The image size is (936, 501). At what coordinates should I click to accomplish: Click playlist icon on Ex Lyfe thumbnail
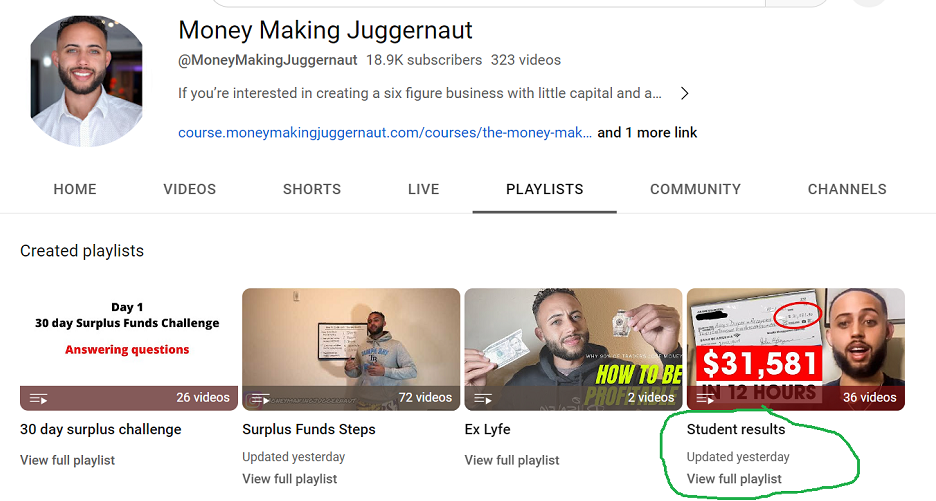coord(483,398)
